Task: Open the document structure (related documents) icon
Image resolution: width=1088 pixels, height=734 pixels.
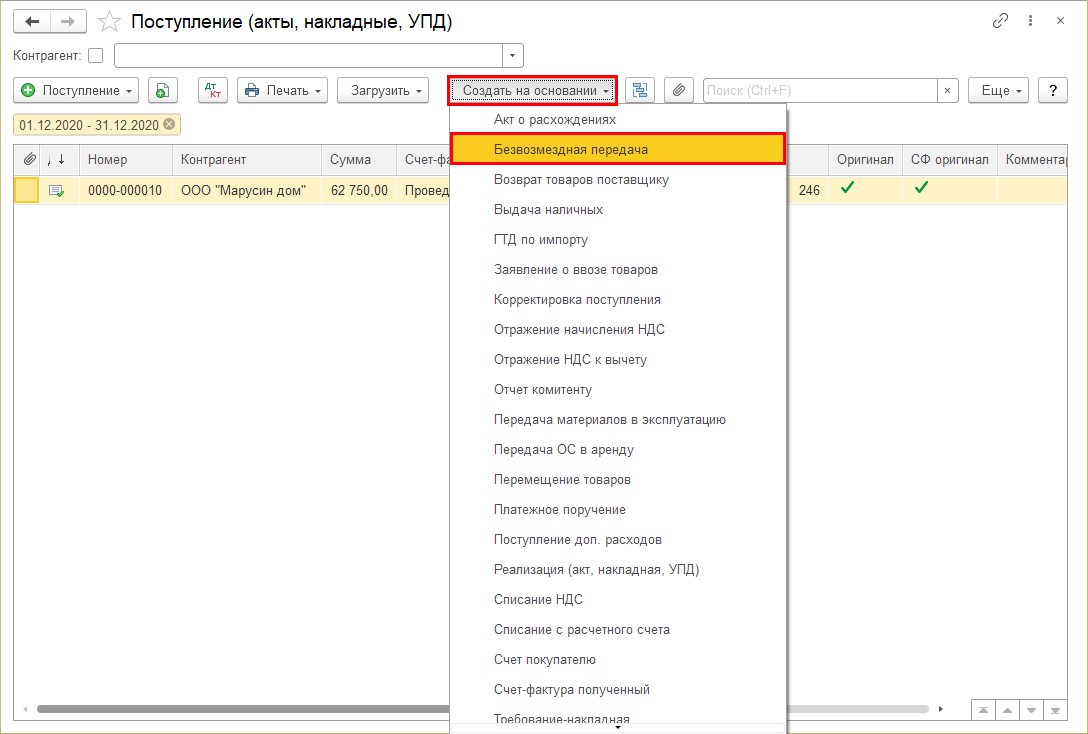Action: [640, 90]
